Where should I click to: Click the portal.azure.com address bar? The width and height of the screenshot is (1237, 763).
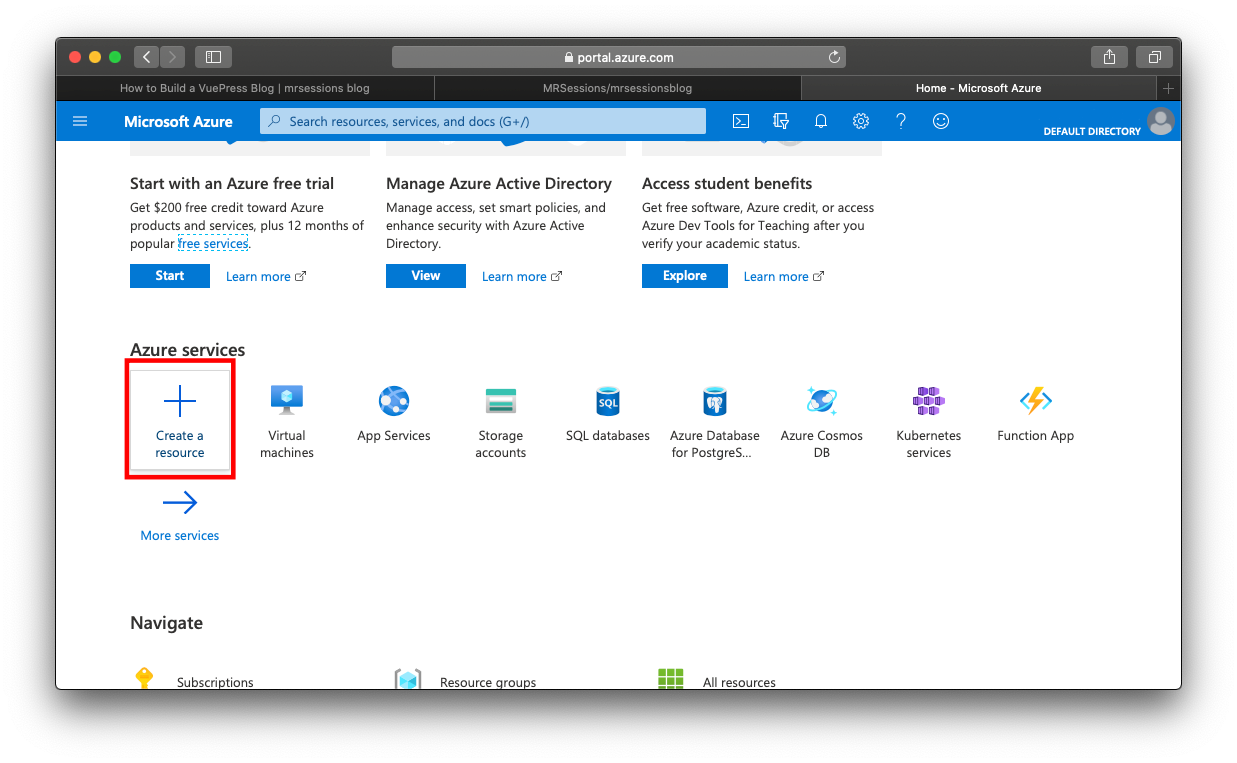click(619, 57)
